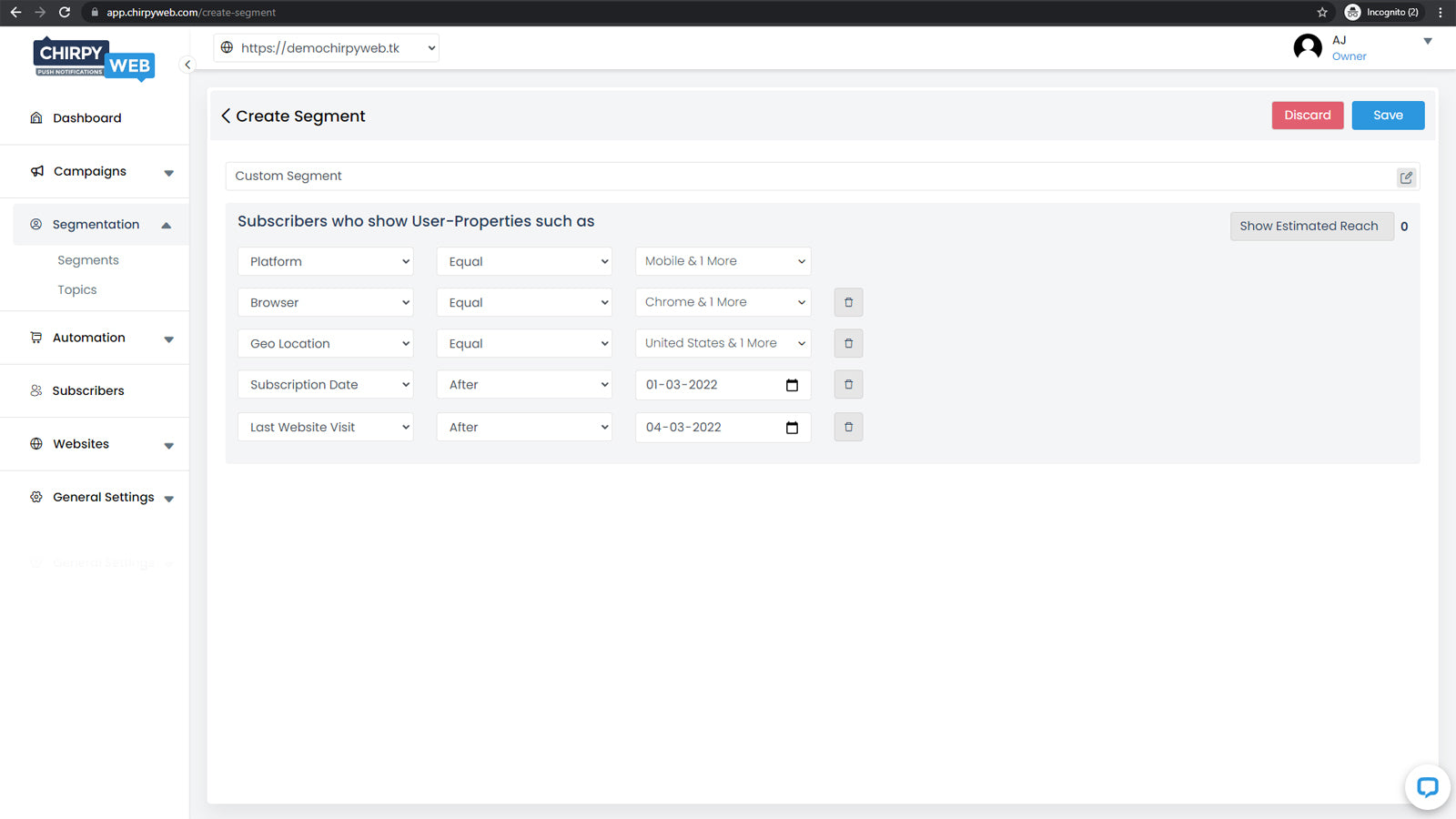Delete the Geo Location condition row
Screen dimensions: 1456x819
coord(848,344)
